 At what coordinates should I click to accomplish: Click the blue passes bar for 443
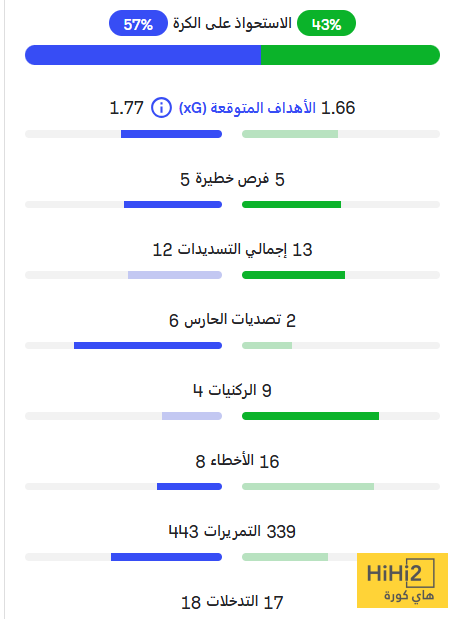(166, 557)
